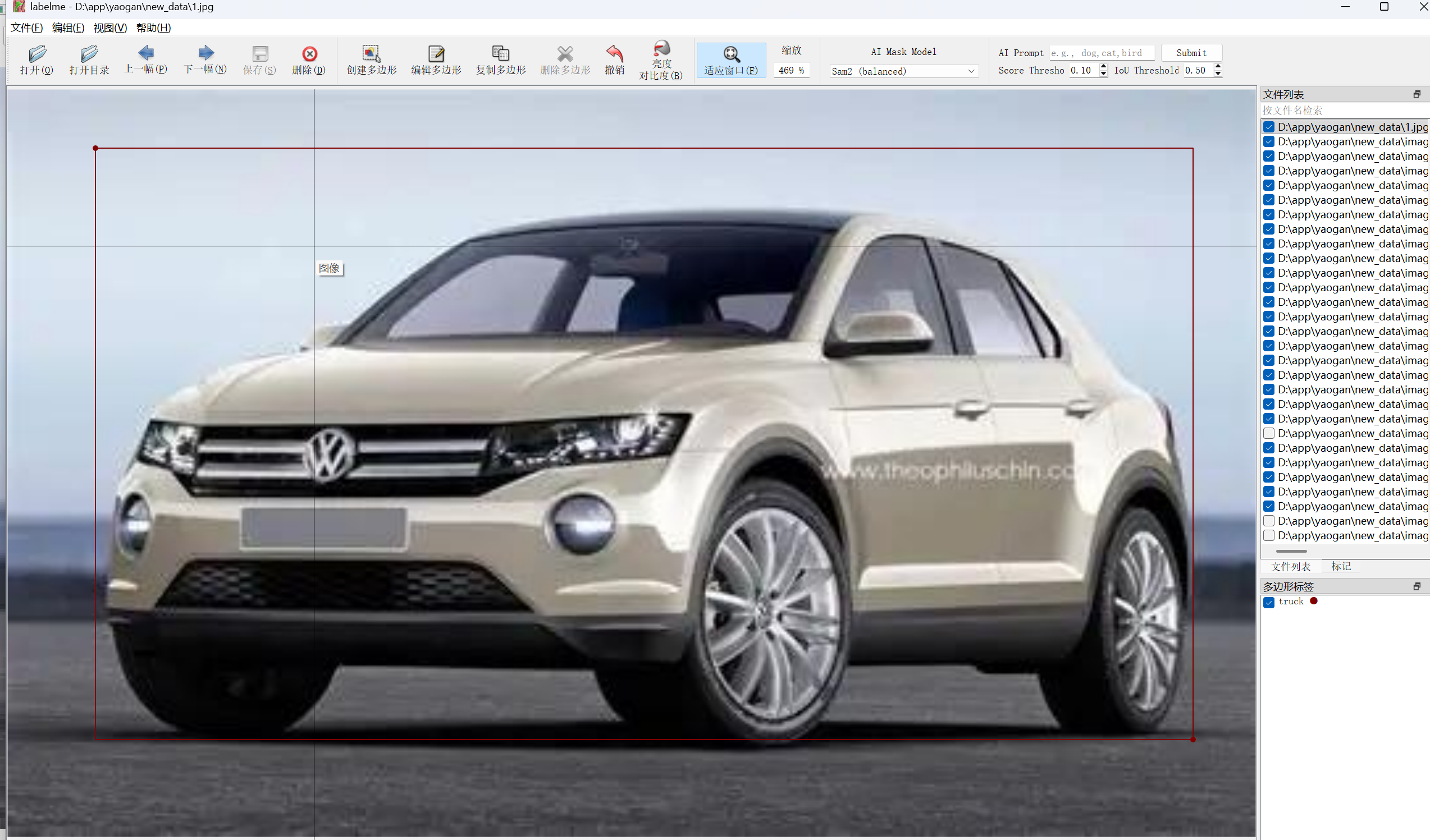Go to next image (下一幅) arrow
The height and width of the screenshot is (840, 1430).
pyautogui.click(x=205, y=53)
